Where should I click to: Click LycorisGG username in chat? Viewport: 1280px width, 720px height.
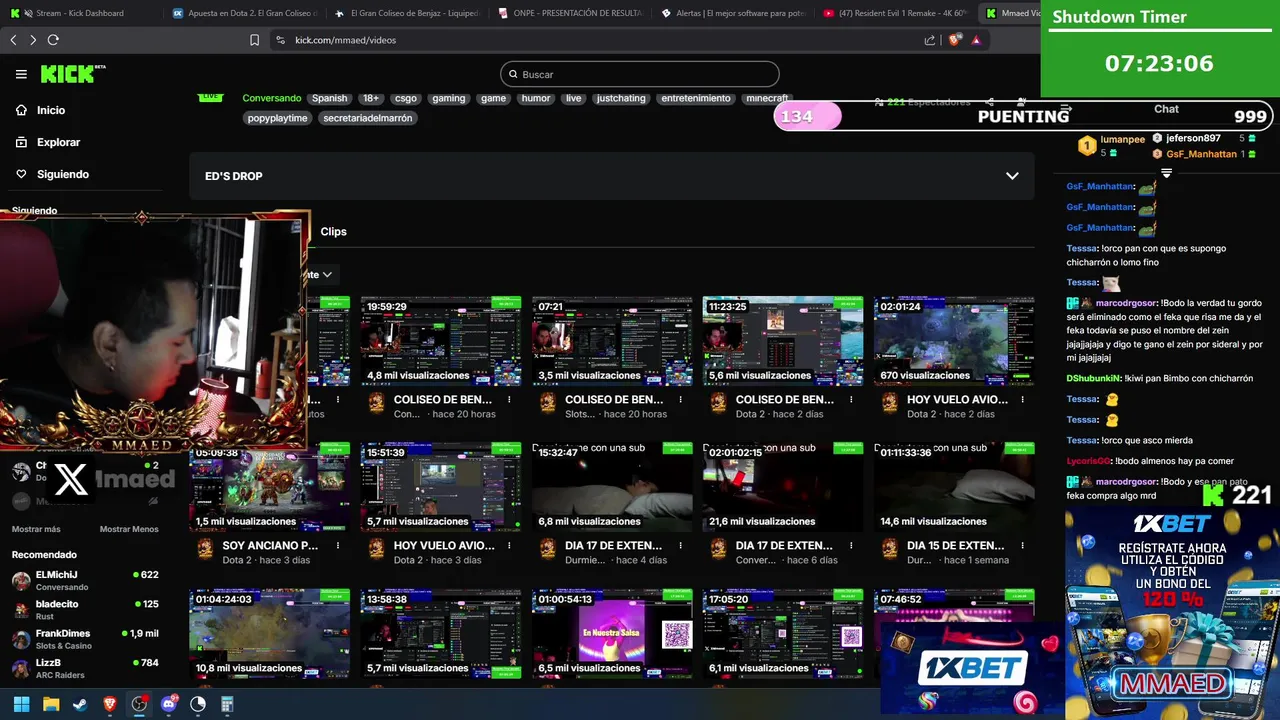[x=1088, y=461]
